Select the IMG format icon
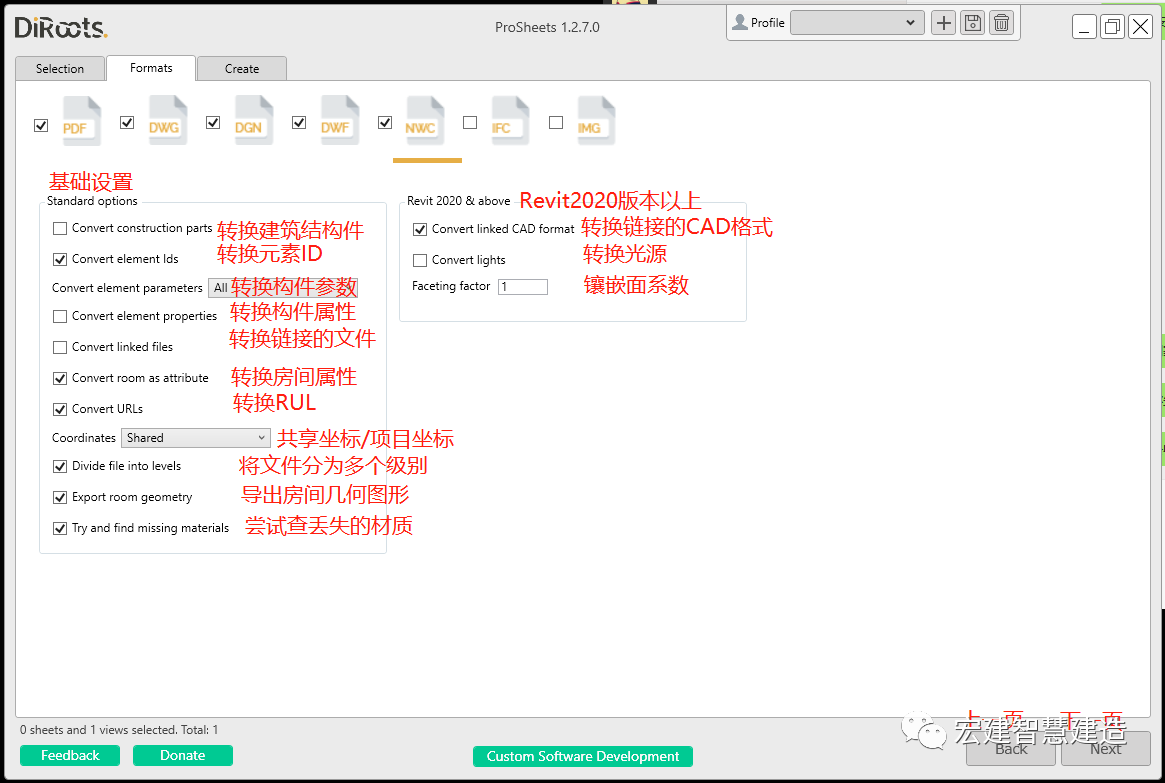The width and height of the screenshot is (1165, 783). [x=596, y=120]
